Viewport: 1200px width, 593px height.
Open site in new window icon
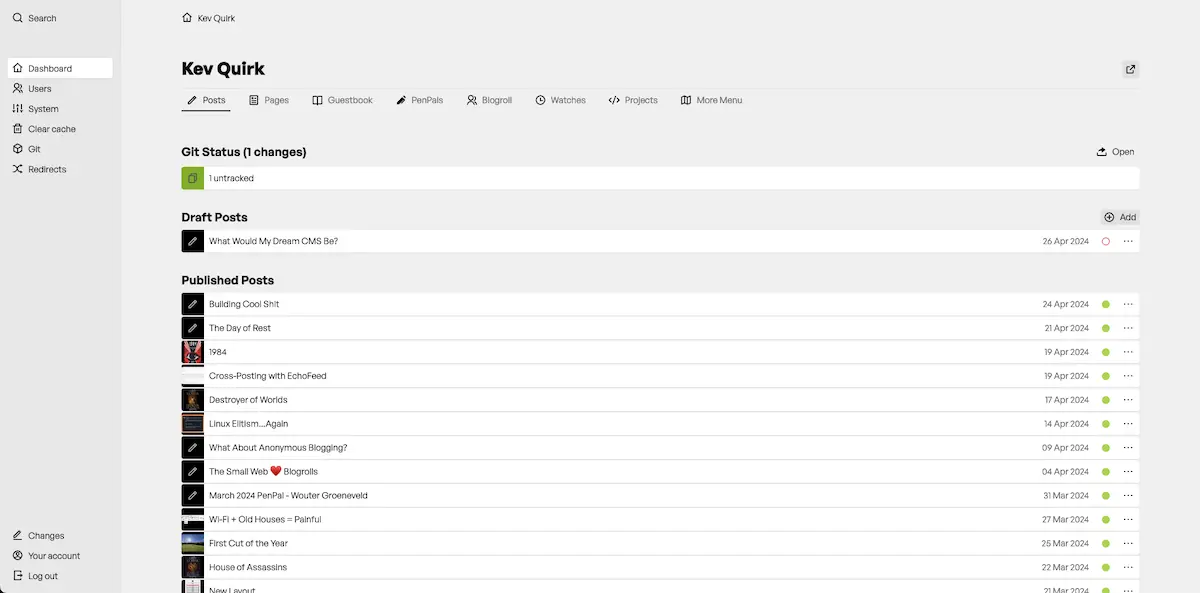click(1130, 69)
